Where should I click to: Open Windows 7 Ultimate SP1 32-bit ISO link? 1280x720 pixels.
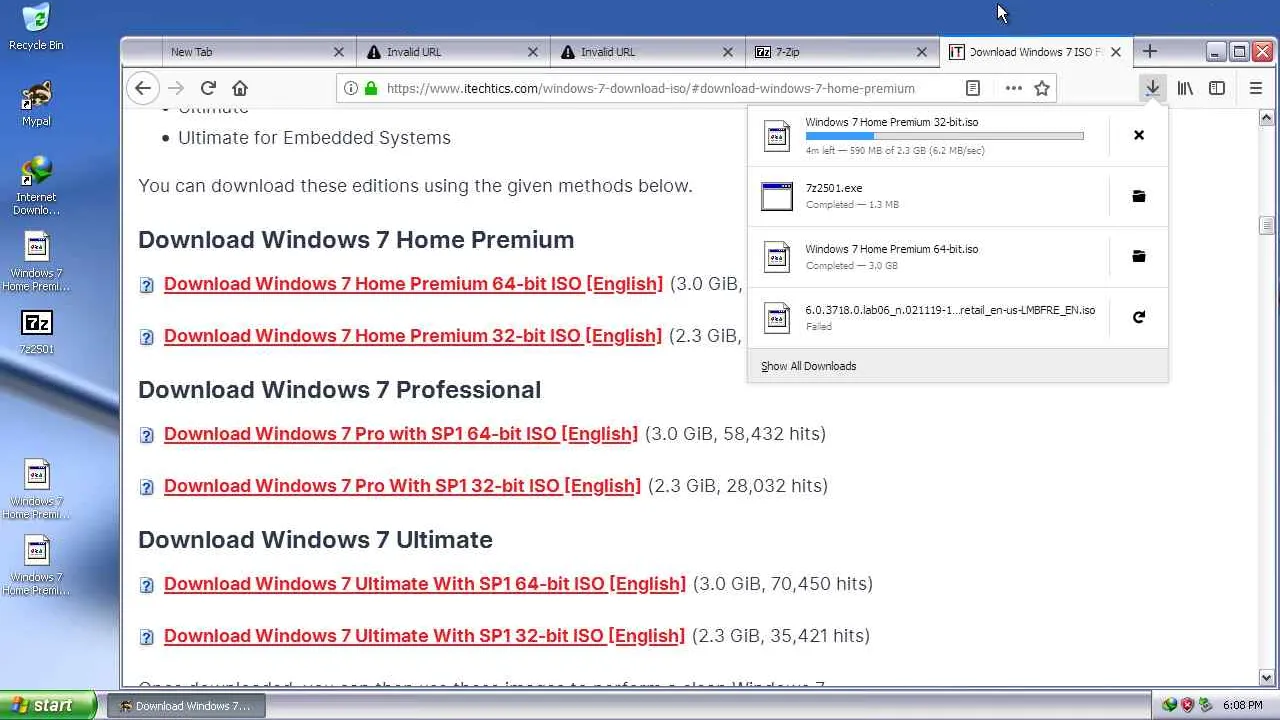424,636
